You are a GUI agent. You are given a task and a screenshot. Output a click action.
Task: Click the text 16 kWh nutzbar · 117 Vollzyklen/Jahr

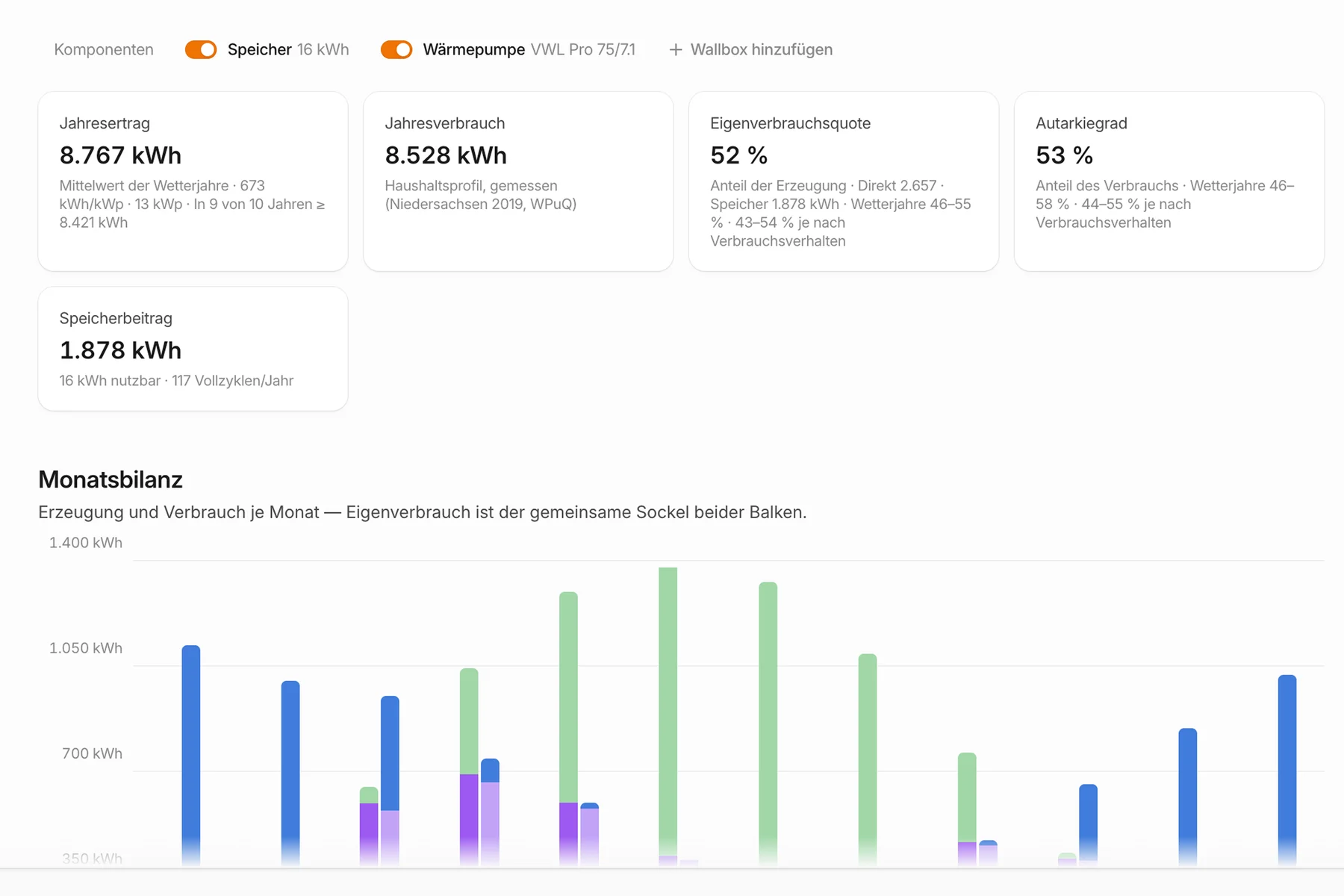[x=176, y=381]
